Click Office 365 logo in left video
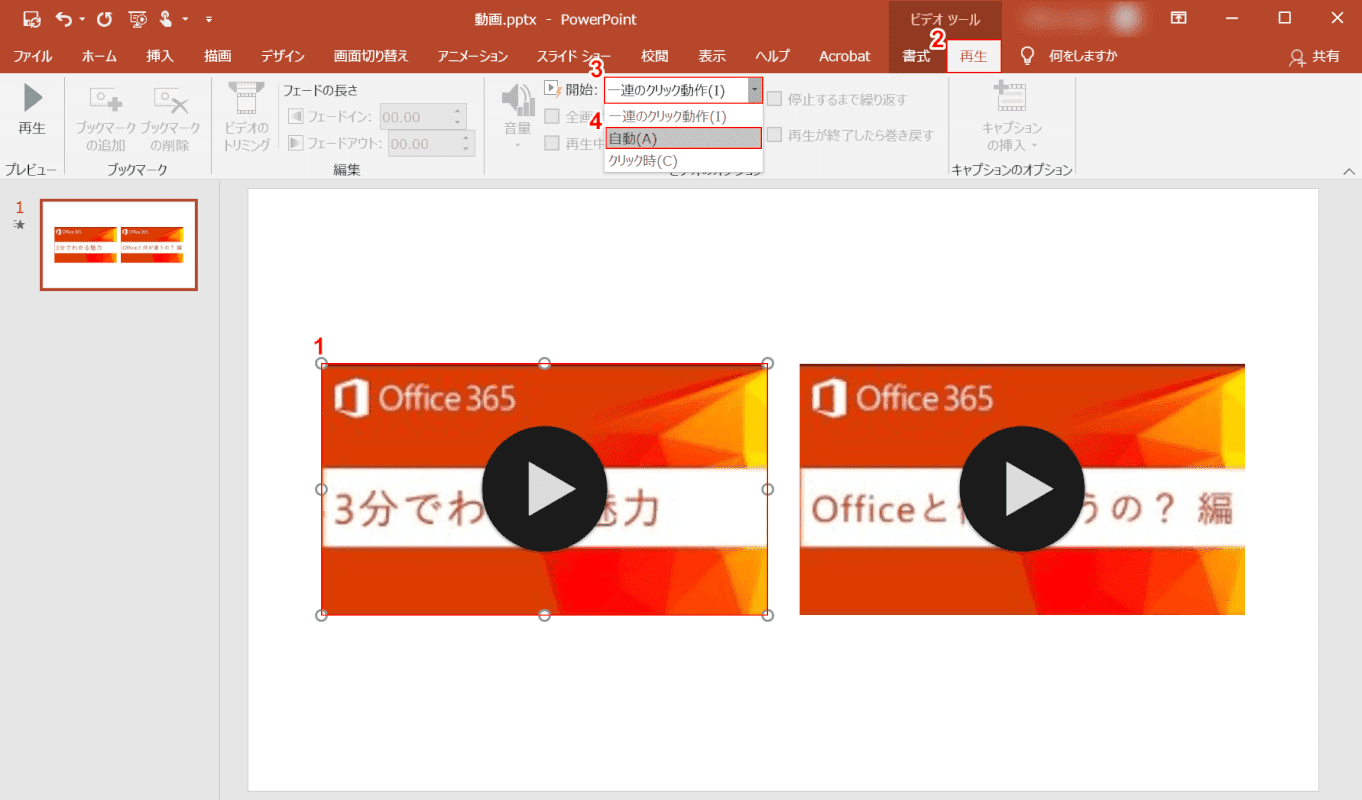1362x800 pixels. (x=425, y=398)
